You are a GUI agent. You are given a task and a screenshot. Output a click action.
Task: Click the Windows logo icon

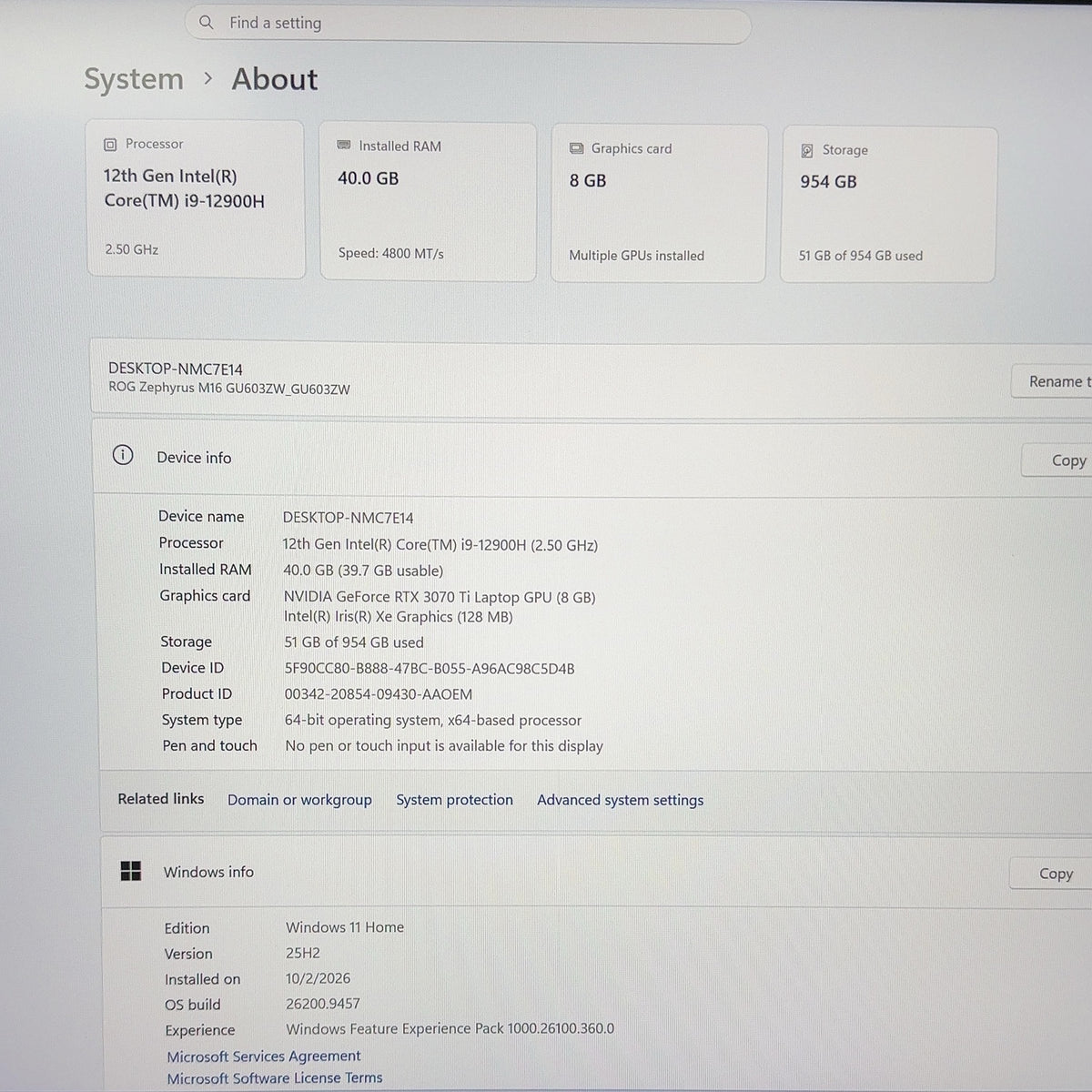coord(131,871)
